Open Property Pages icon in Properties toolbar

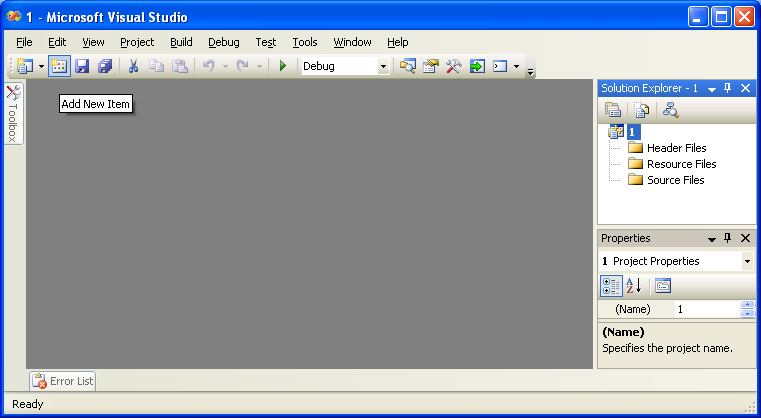(662, 286)
